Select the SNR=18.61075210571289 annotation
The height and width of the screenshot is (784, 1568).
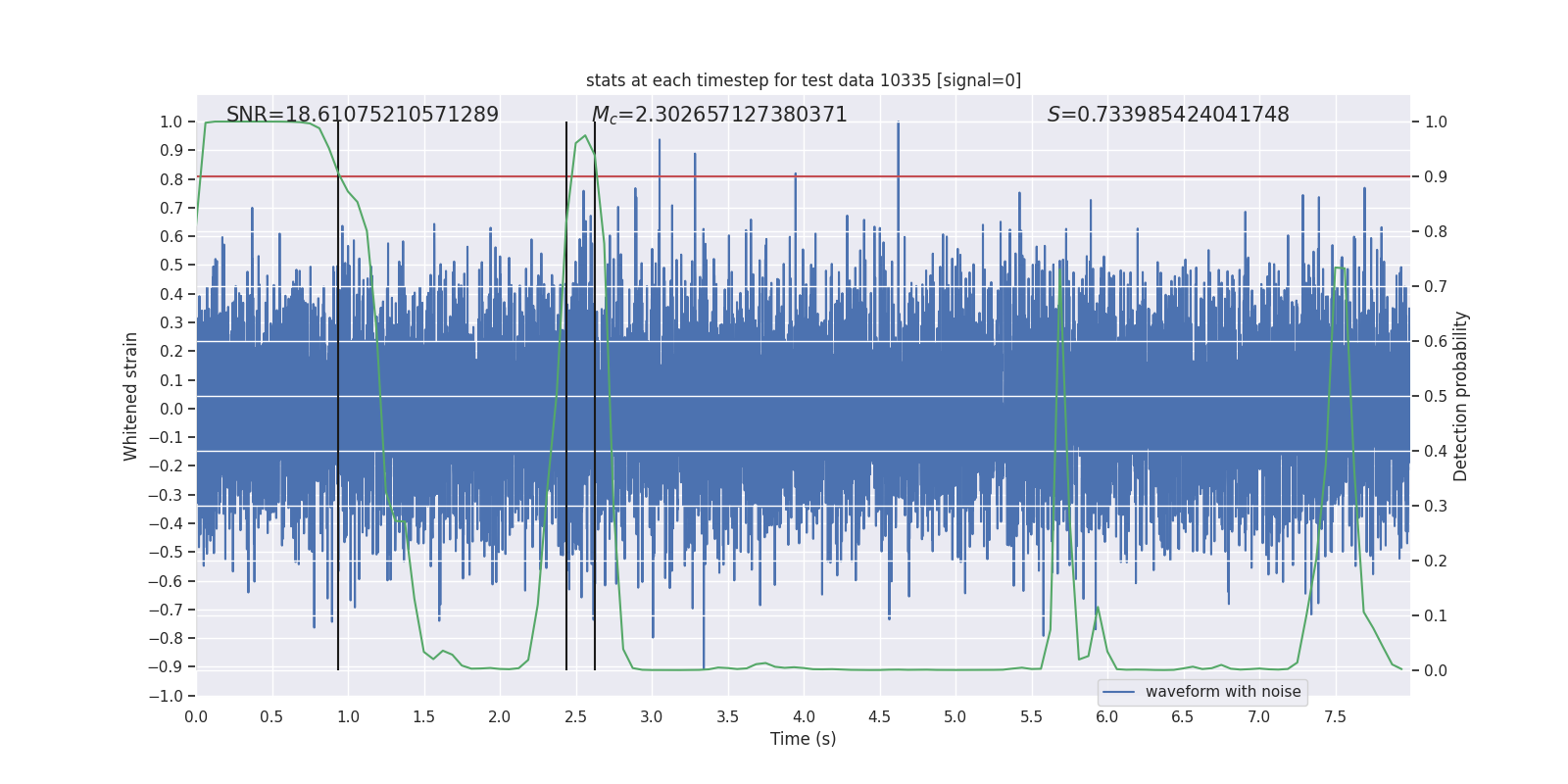pos(363,115)
